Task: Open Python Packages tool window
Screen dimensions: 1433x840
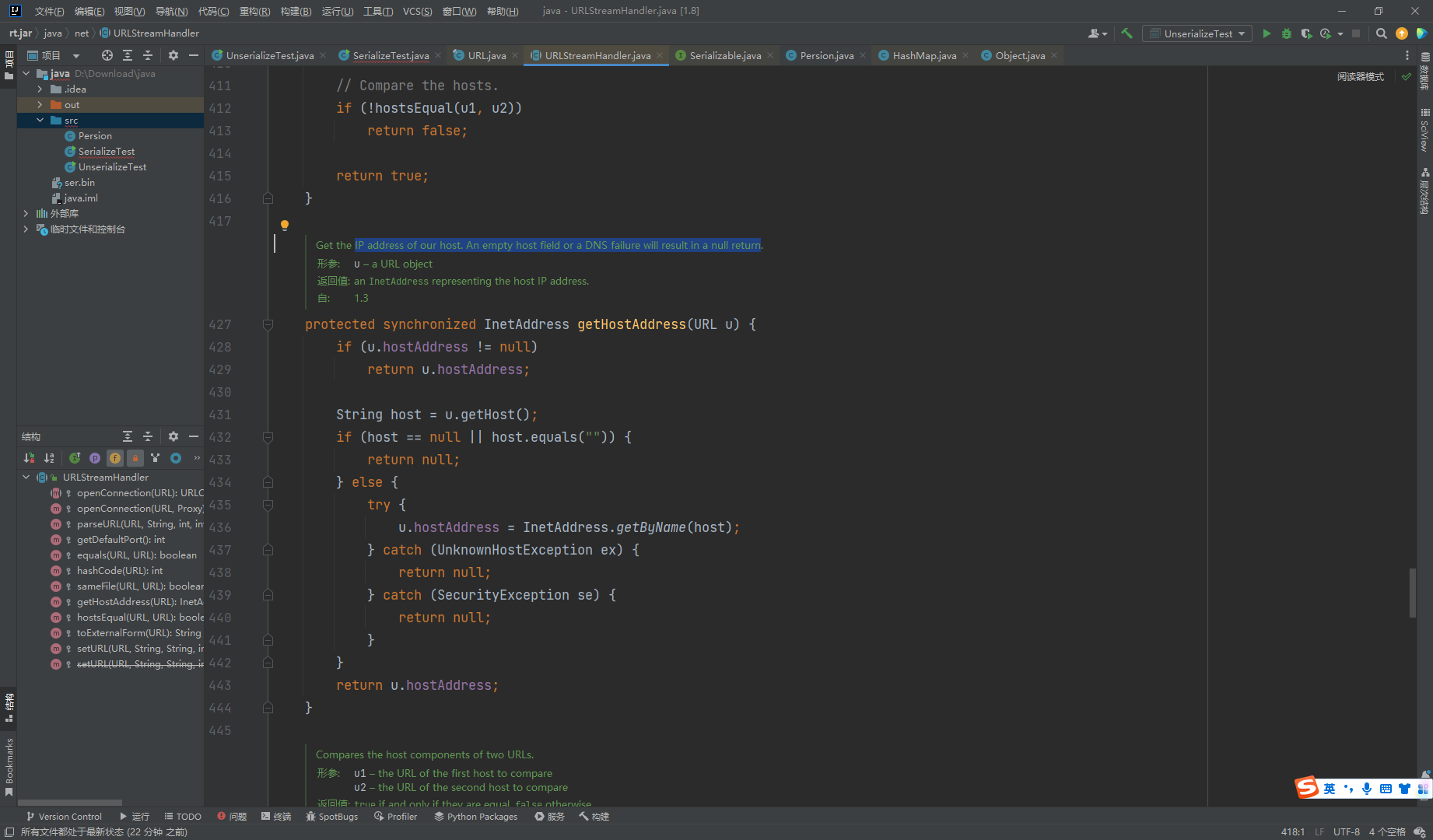Action: (x=475, y=817)
